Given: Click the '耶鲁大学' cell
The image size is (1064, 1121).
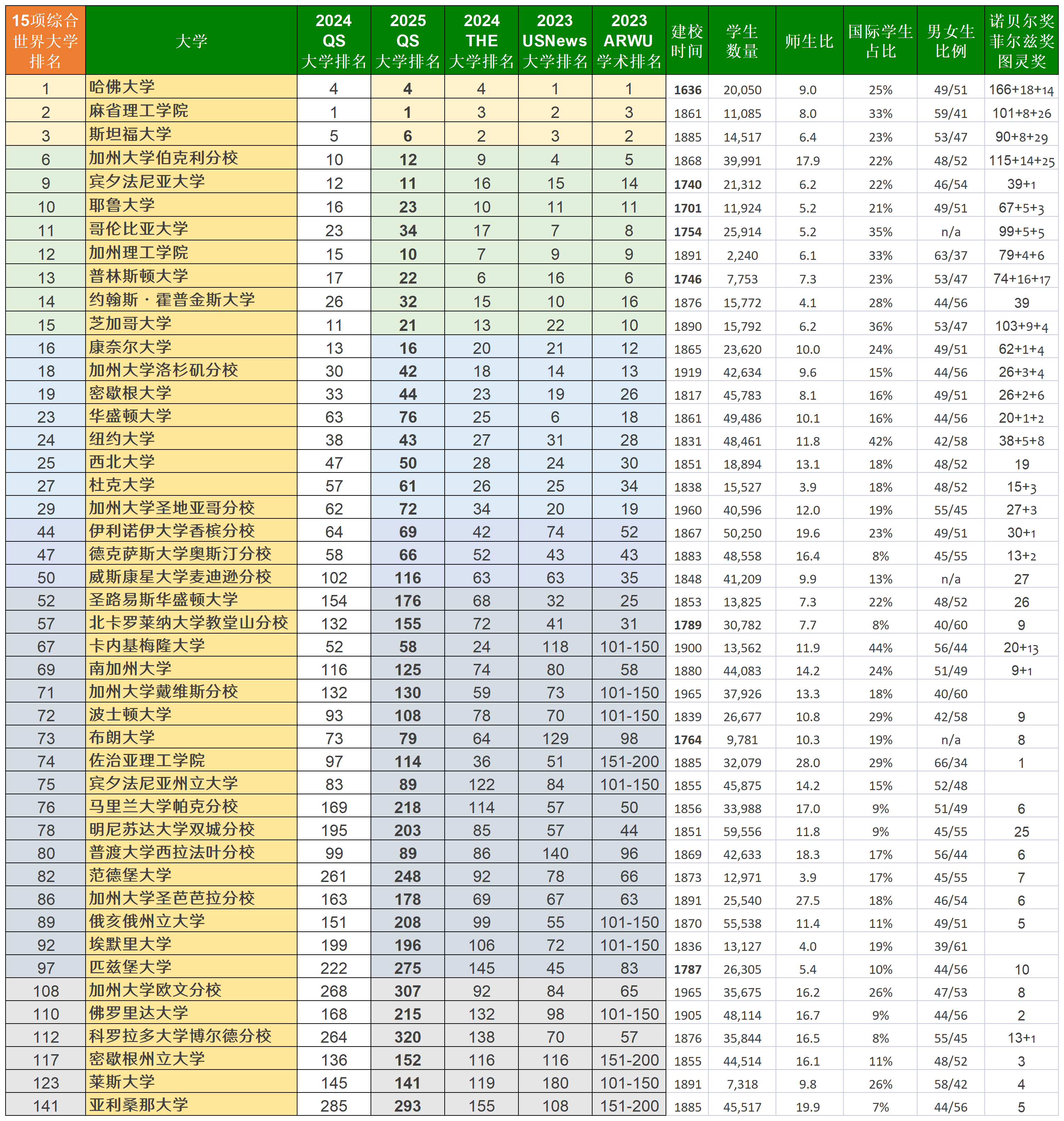Looking at the screenshot, I should click(191, 205).
